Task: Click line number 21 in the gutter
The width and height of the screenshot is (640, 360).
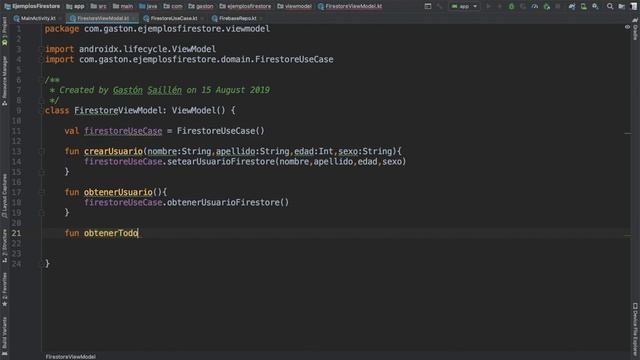Action: [16, 233]
